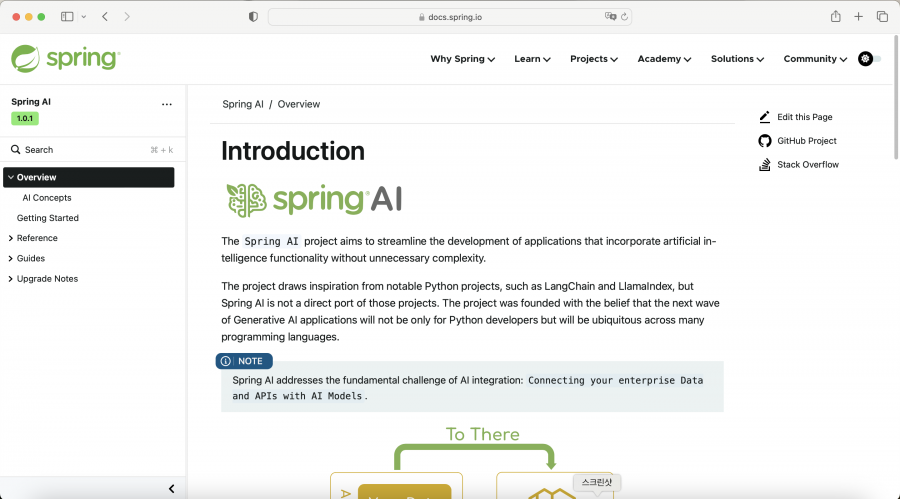
Task: Open the GitHub Project link
Action: pyautogui.click(x=806, y=141)
